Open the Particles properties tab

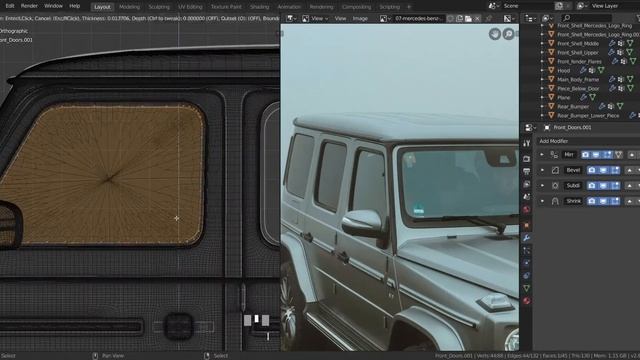[527, 250]
